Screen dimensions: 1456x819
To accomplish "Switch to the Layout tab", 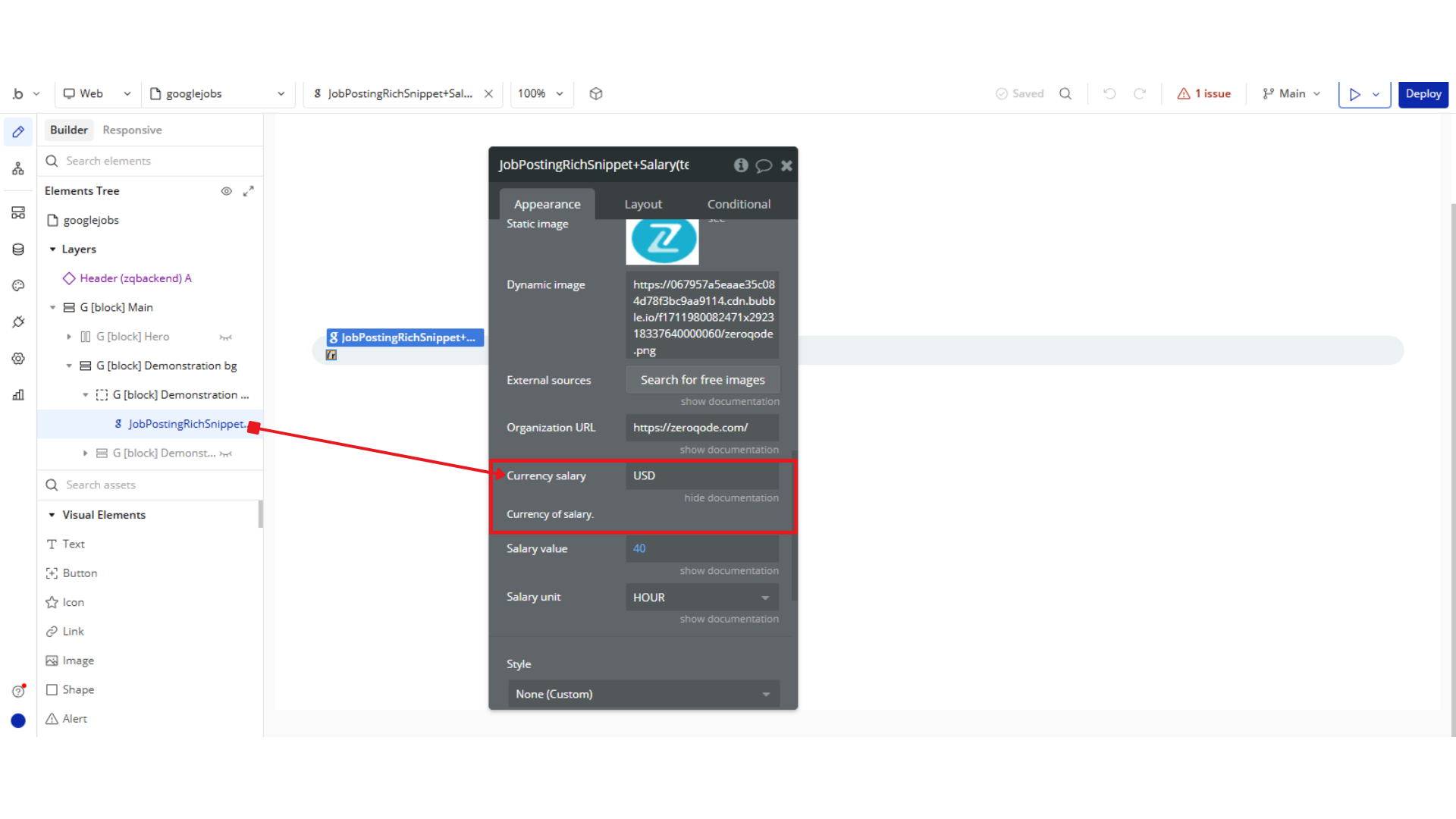I will (x=642, y=204).
